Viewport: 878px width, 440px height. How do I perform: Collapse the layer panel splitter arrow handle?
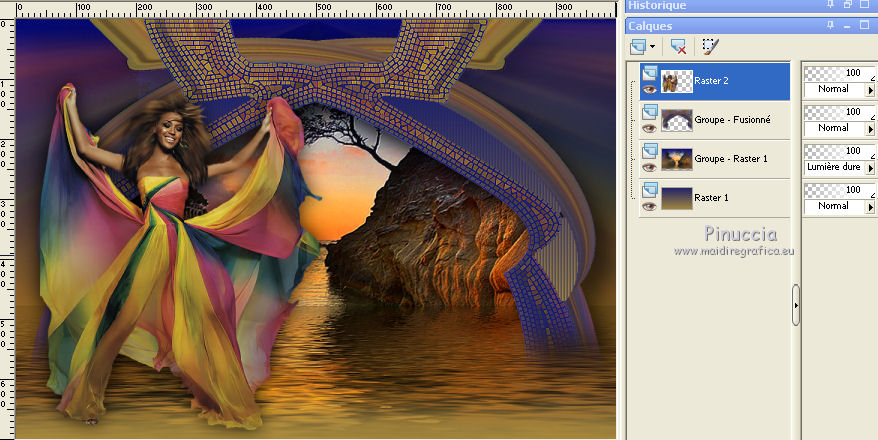point(796,306)
